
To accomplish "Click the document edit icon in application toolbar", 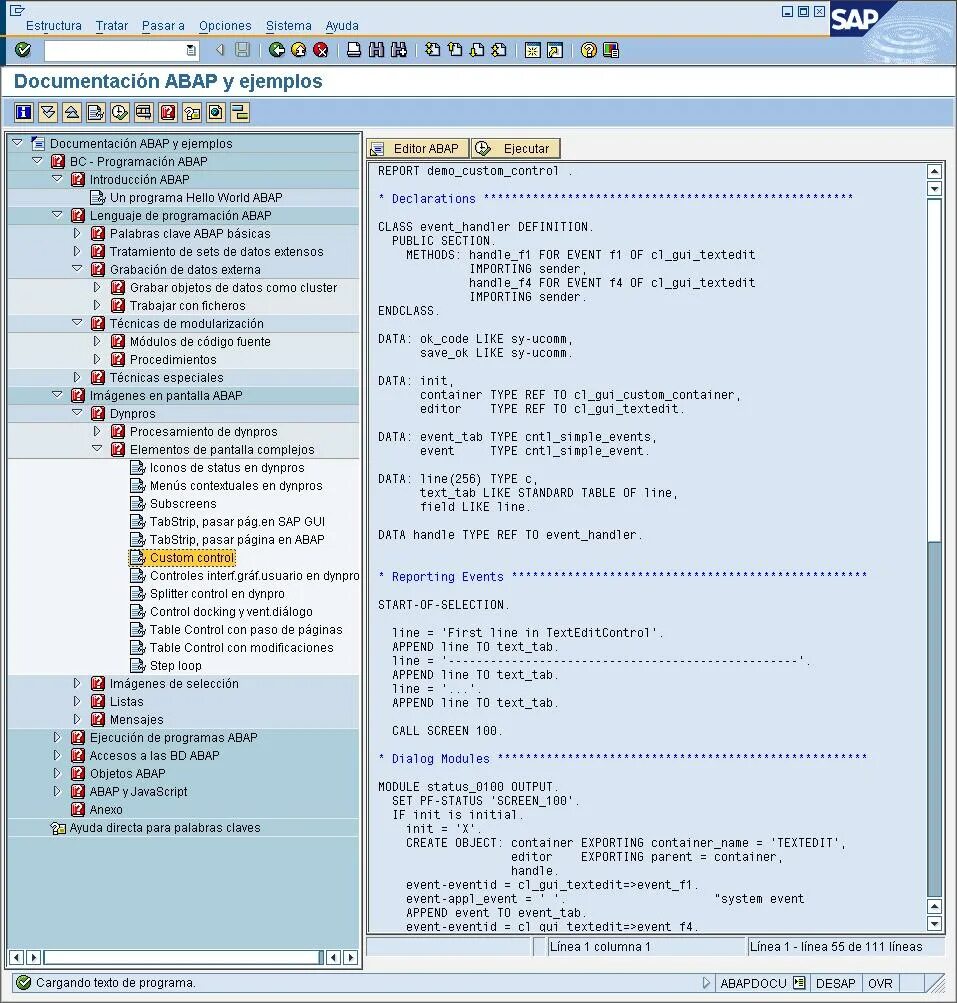I will click(96, 113).
